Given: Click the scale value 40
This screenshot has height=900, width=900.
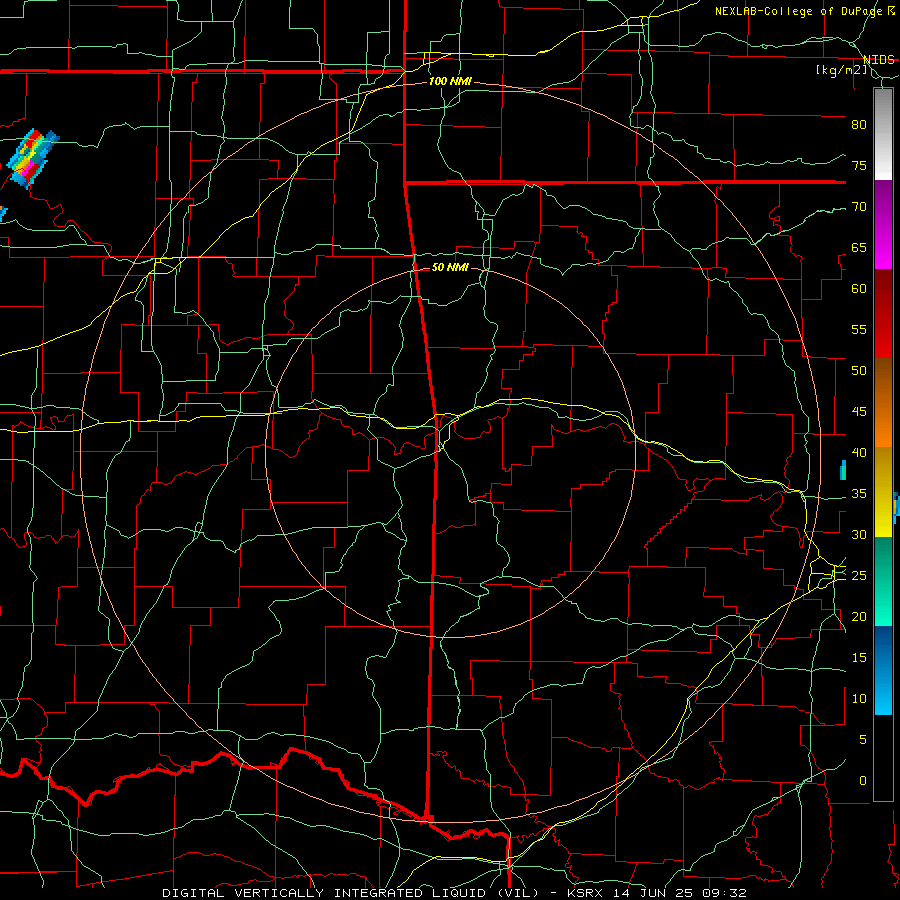Looking at the screenshot, I should coord(859,453).
